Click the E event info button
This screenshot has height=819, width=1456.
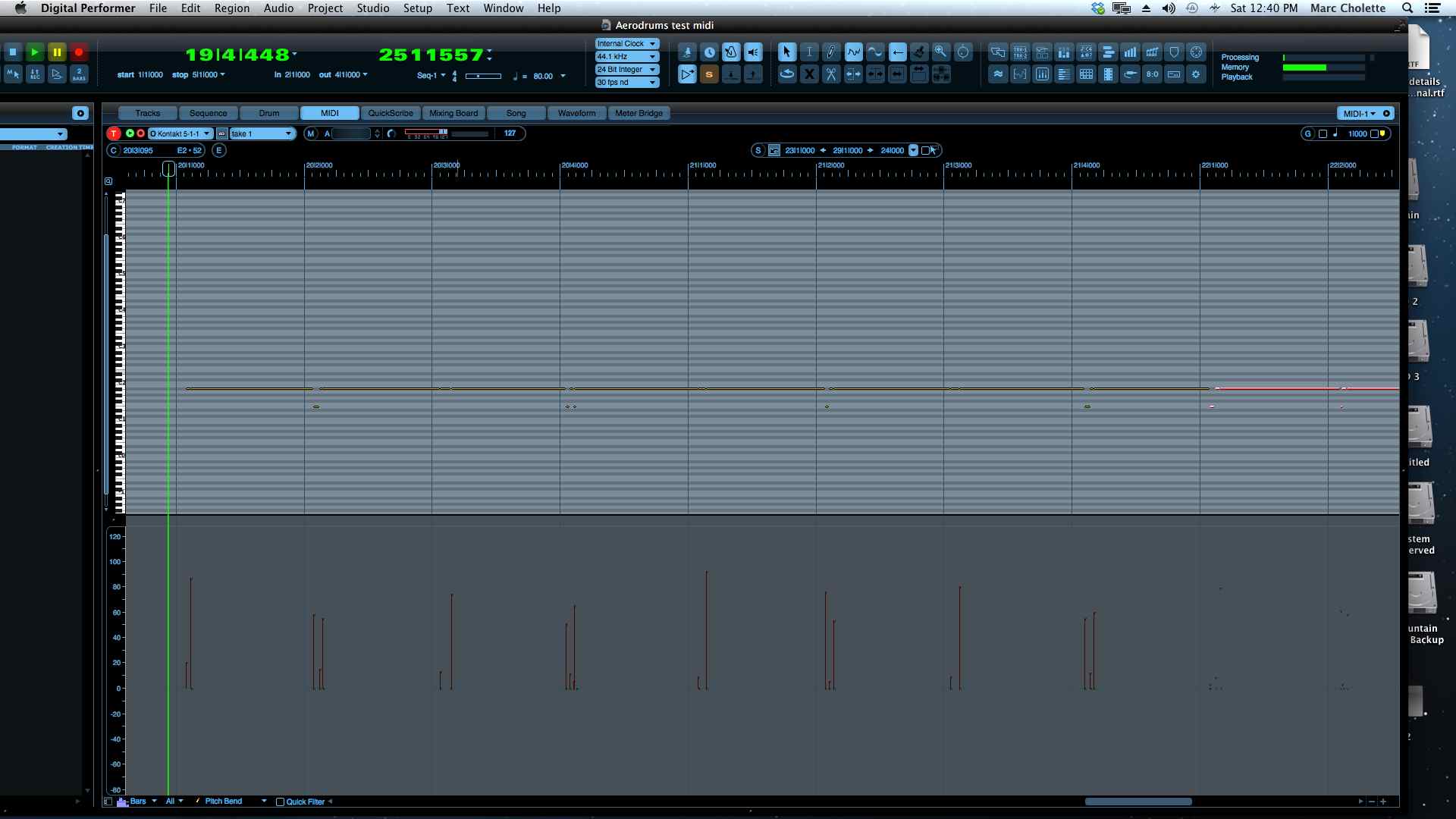click(x=219, y=150)
